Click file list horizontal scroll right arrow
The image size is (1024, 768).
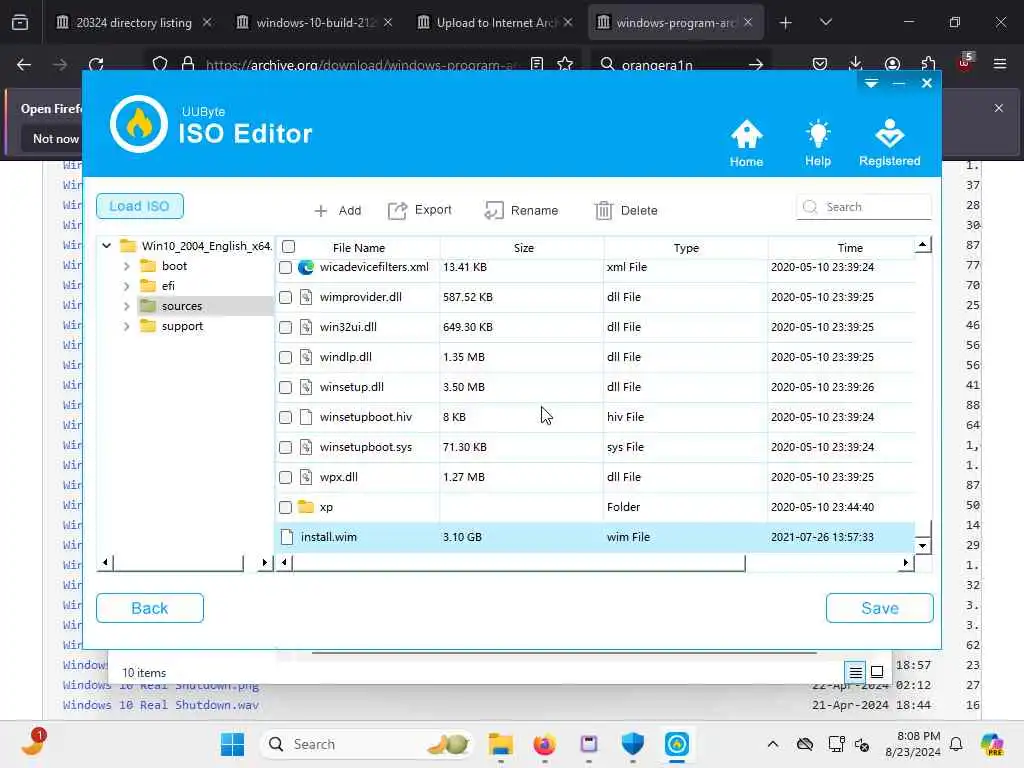pyautogui.click(x=906, y=562)
